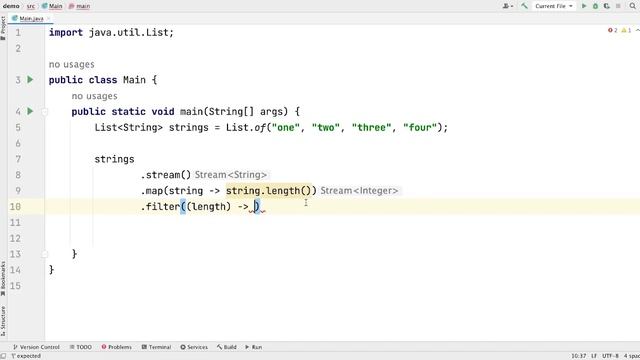Open the TODO tool window
640x360 pixels.
click(80, 347)
